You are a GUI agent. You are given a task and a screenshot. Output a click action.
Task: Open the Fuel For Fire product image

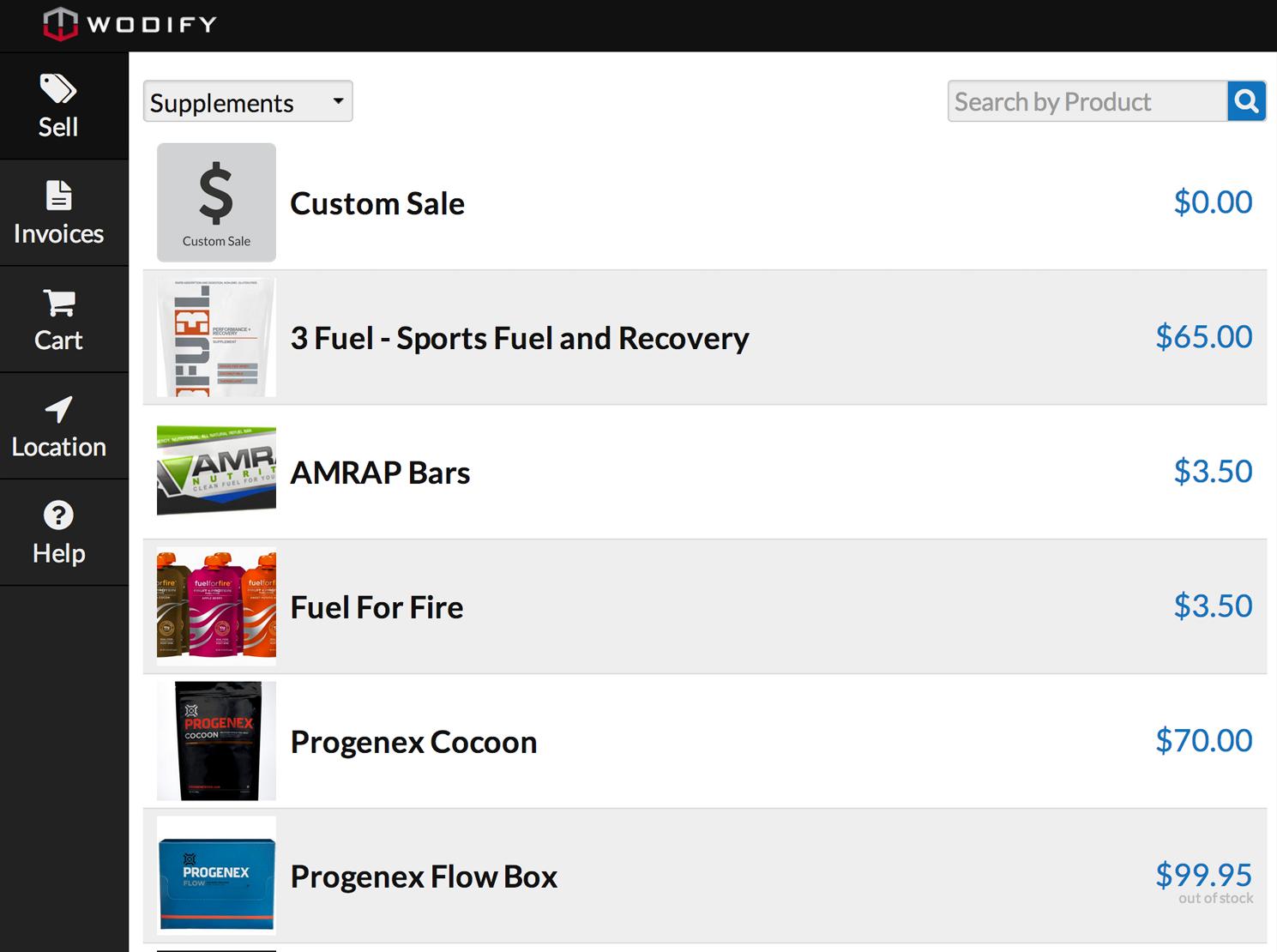point(216,606)
